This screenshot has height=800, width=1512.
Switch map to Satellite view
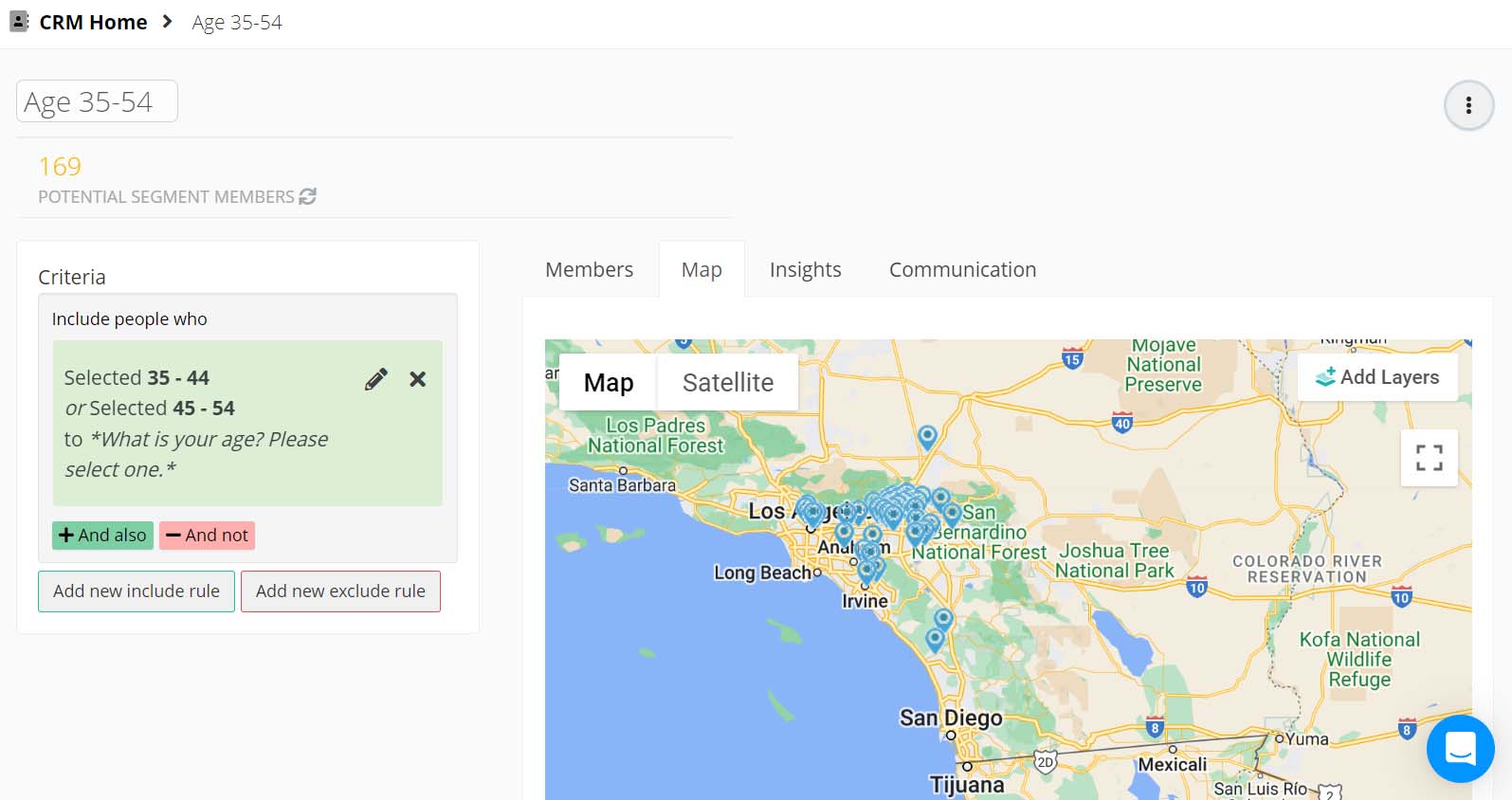tap(727, 383)
